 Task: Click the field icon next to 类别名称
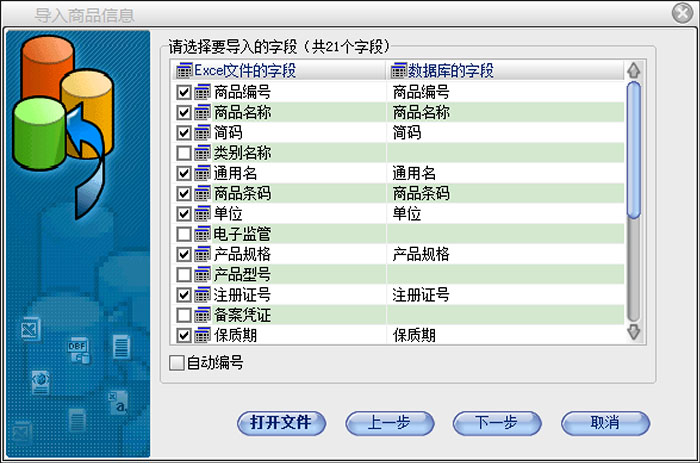coord(202,153)
